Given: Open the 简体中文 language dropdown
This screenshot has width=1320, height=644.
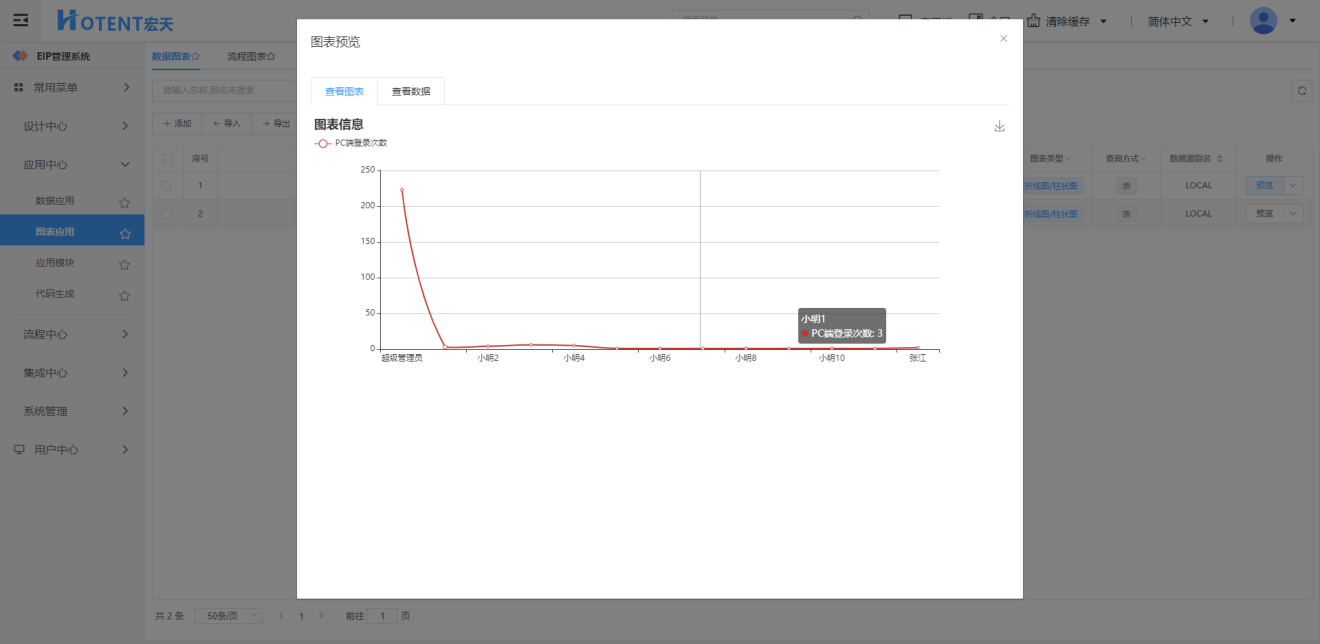Looking at the screenshot, I should [x=1178, y=21].
